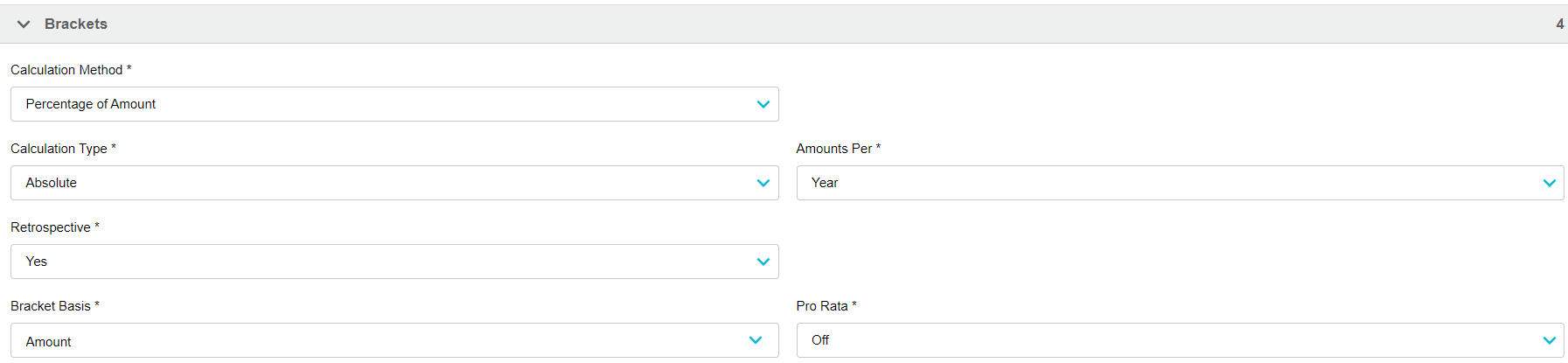Click the Calculation Type chevron icon
Screen dimensions: 1568x363
click(763, 183)
